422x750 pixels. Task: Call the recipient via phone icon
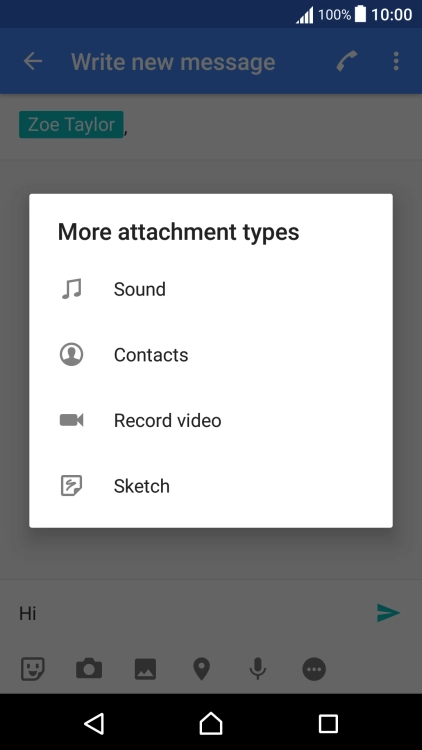tap(347, 61)
